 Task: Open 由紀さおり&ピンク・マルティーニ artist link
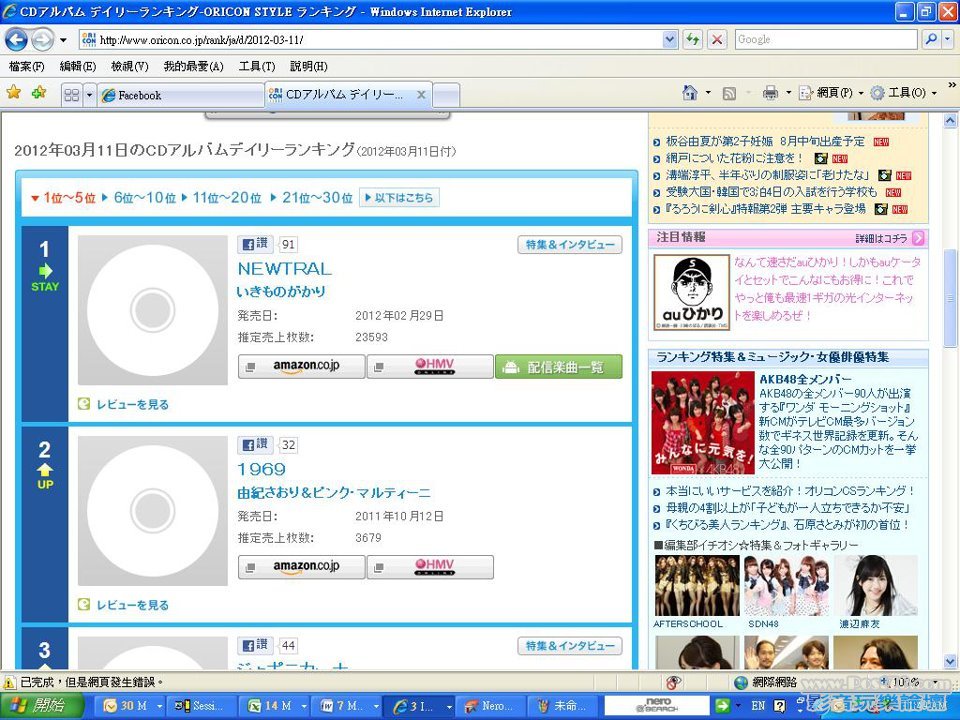334,493
